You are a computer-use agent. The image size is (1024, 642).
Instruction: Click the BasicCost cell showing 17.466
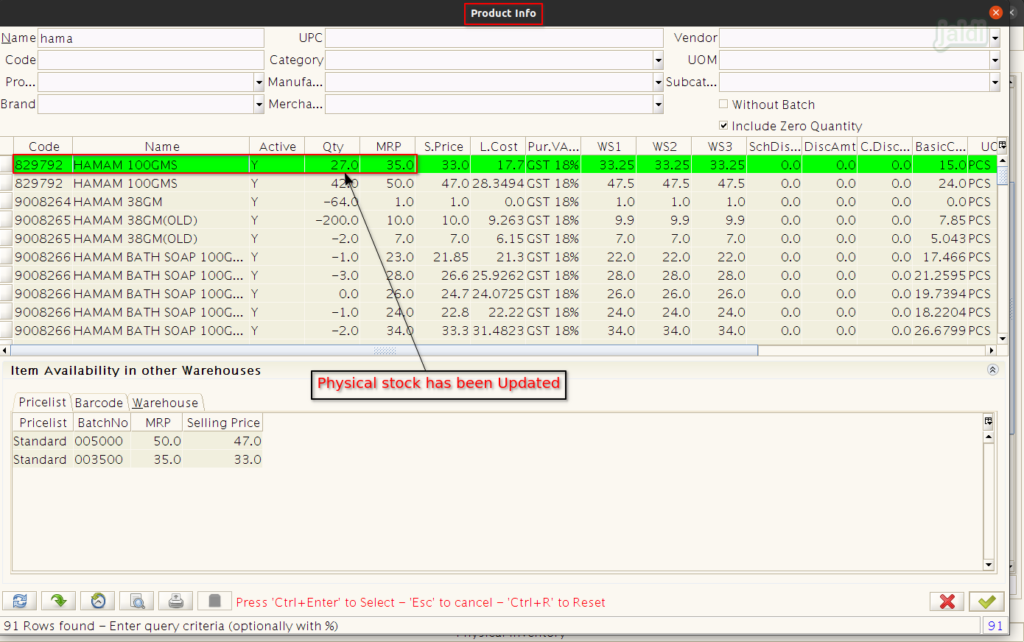pos(940,257)
